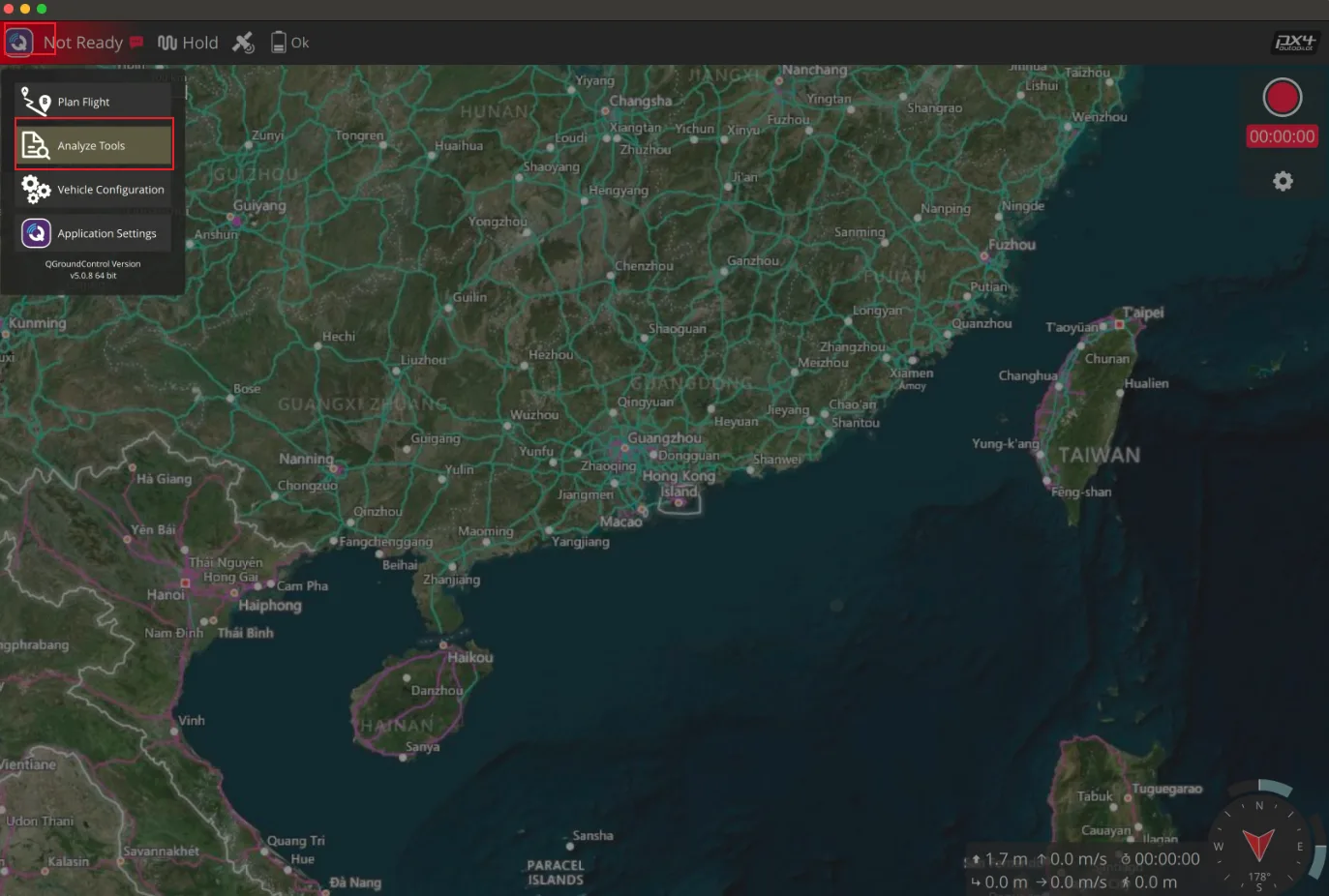
Task: Select the "Nanning" city label
Action: coord(306,459)
